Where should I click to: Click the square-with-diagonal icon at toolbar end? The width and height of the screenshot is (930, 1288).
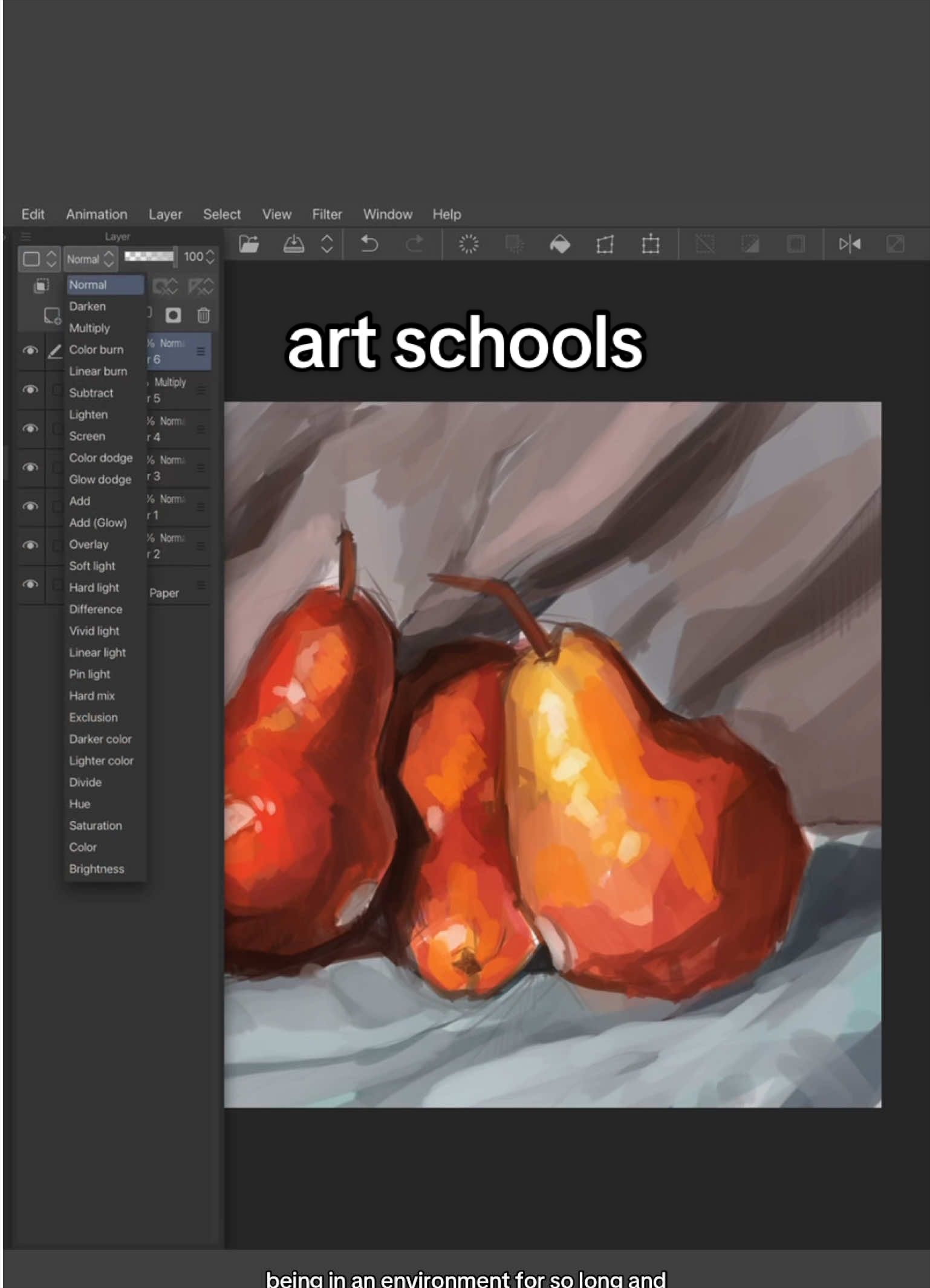(x=896, y=244)
